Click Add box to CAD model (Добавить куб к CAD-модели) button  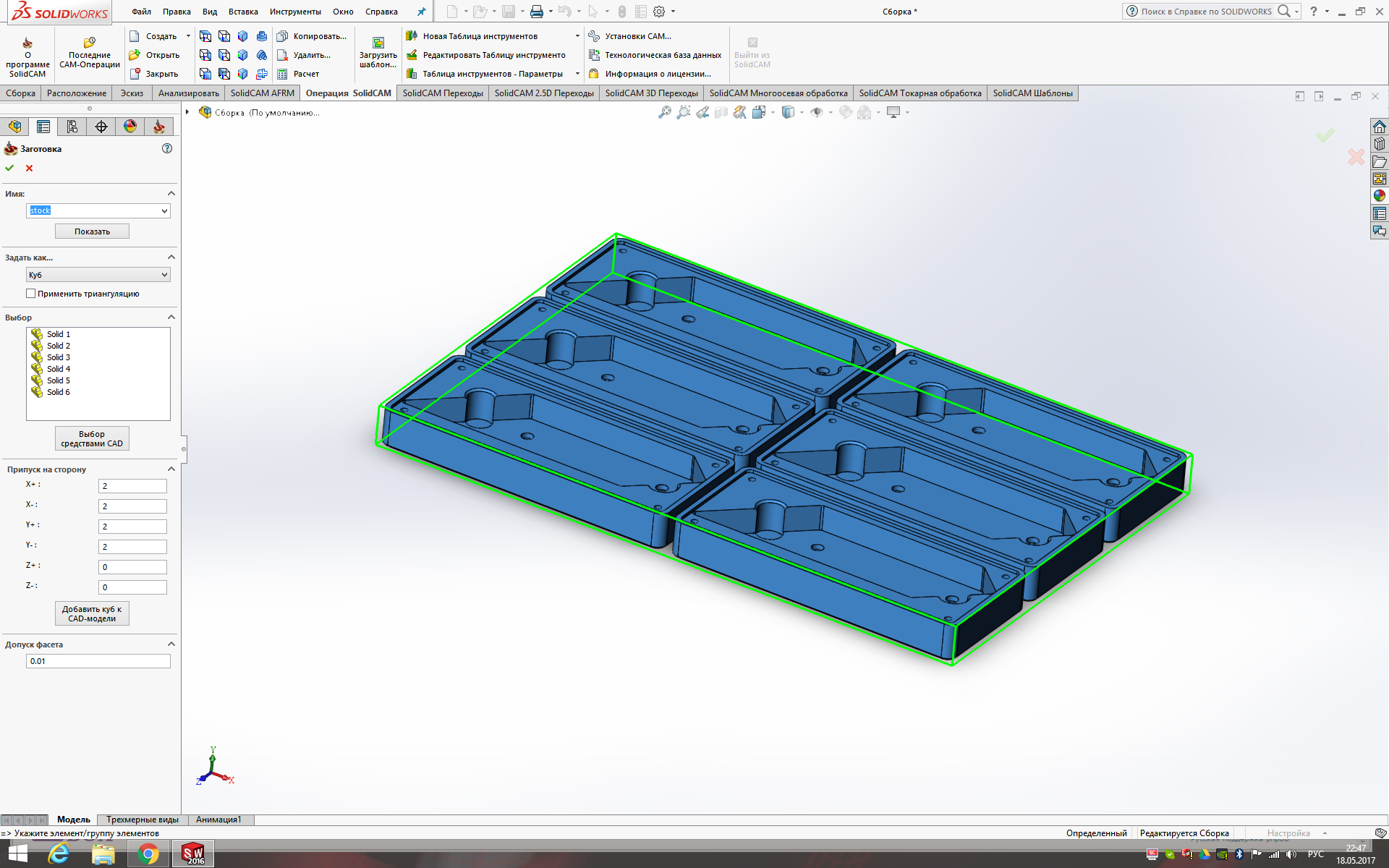coord(92,613)
